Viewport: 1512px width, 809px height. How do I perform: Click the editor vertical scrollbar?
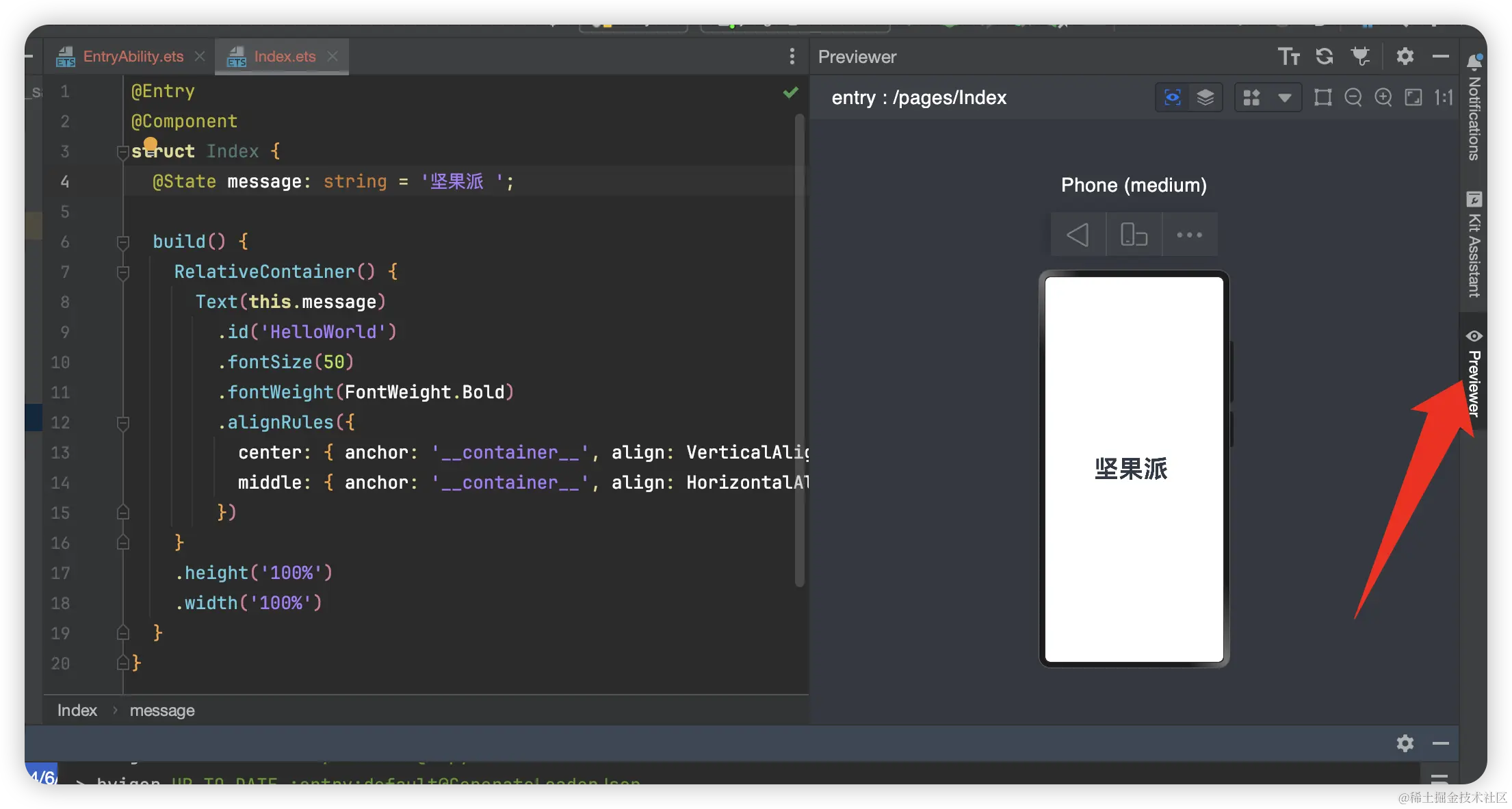[799, 349]
